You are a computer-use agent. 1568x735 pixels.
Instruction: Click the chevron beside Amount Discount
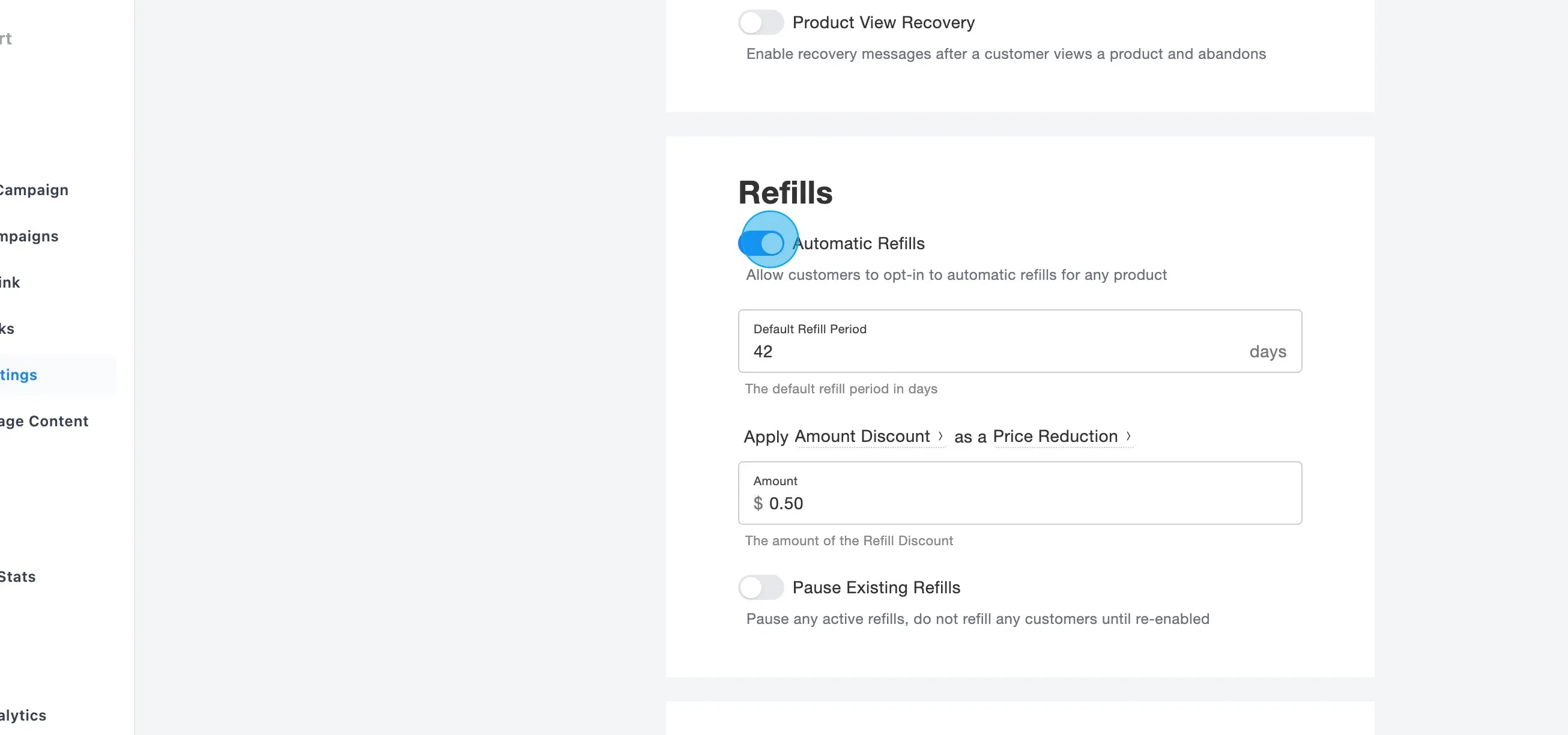pyautogui.click(x=940, y=435)
